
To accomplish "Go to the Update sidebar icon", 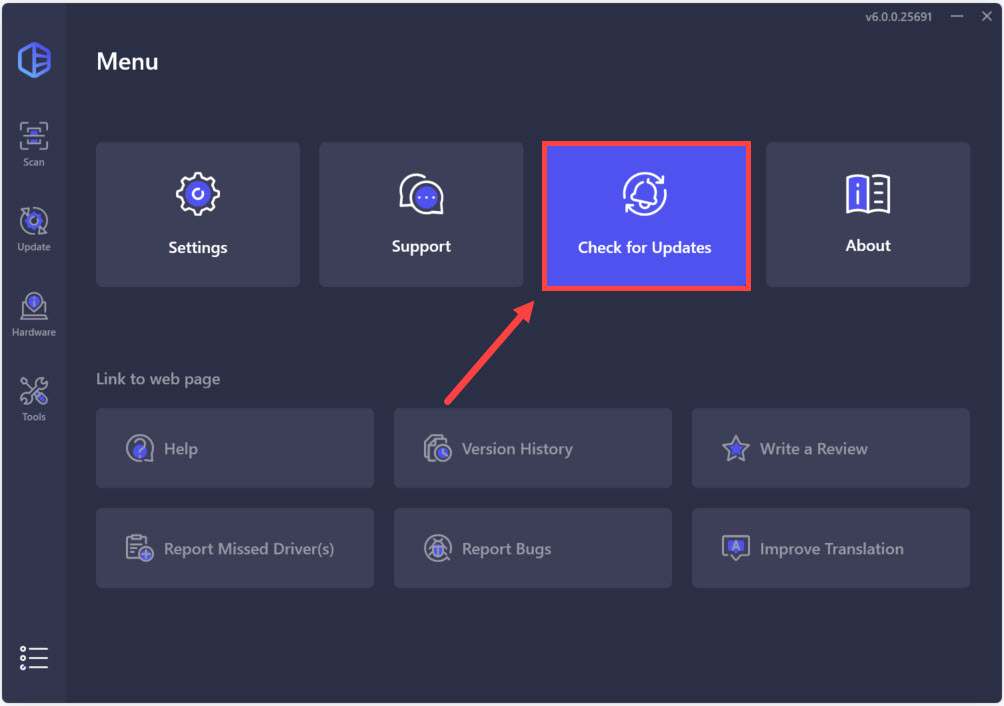I will pyautogui.click(x=34, y=229).
